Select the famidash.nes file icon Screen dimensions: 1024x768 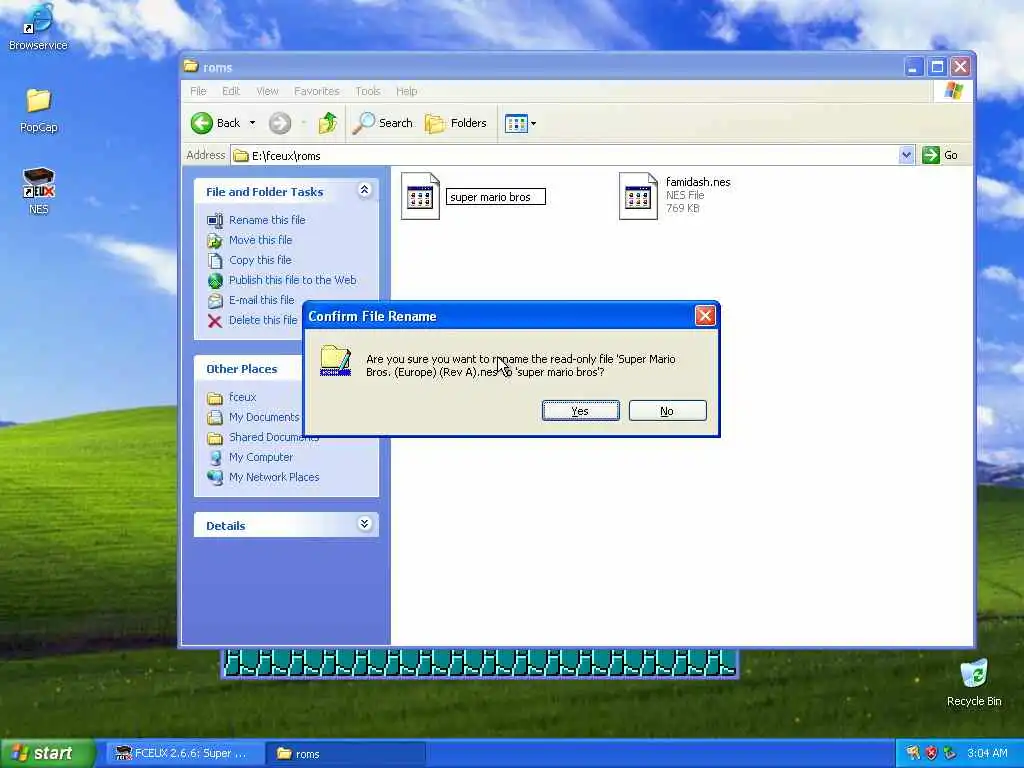click(638, 196)
